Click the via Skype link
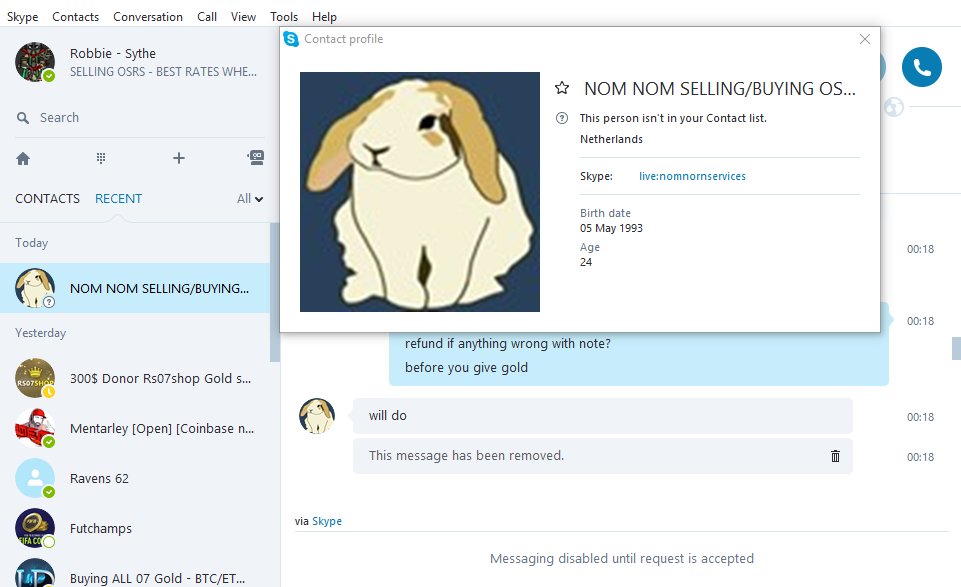 pos(327,521)
